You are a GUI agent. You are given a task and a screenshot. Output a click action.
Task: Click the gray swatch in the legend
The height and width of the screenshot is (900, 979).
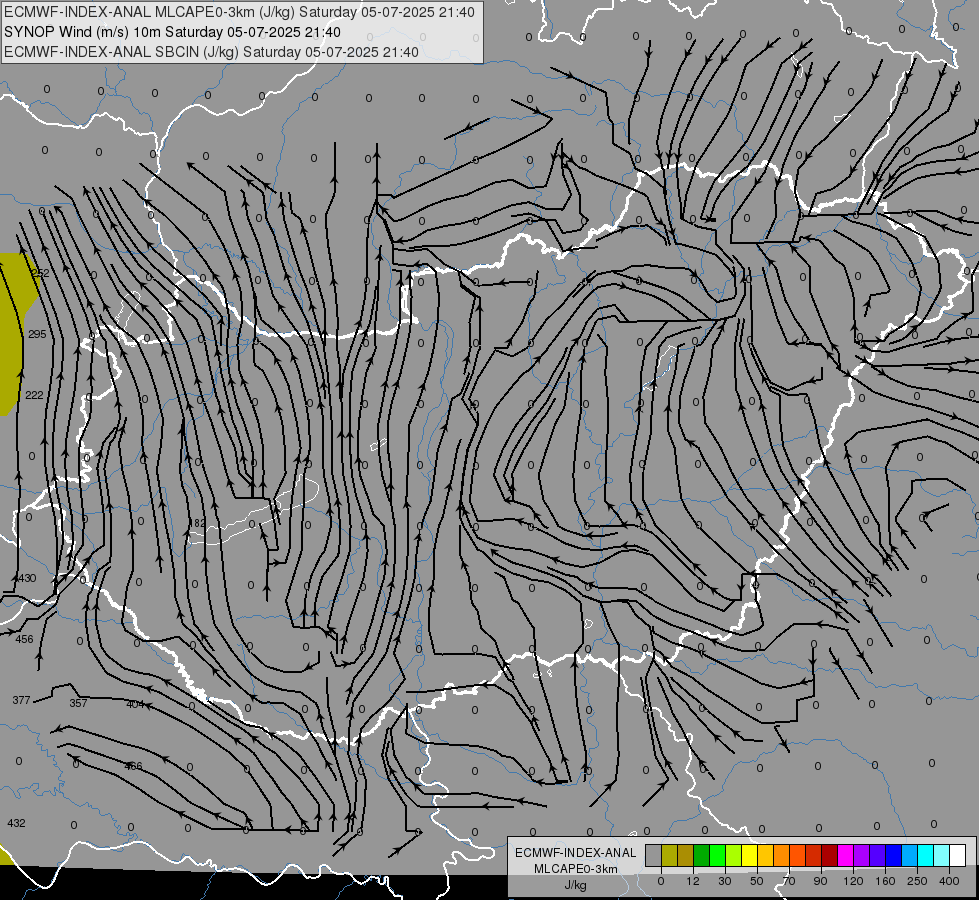click(654, 855)
